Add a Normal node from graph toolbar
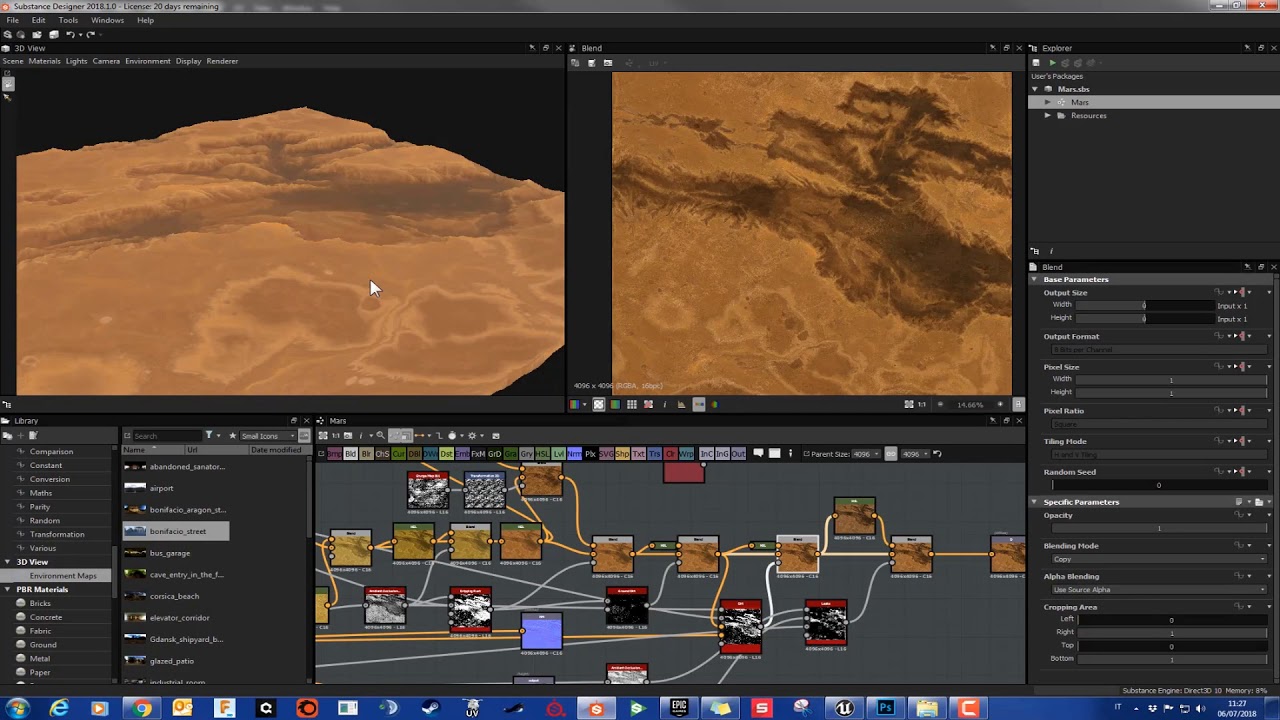 [x=574, y=454]
